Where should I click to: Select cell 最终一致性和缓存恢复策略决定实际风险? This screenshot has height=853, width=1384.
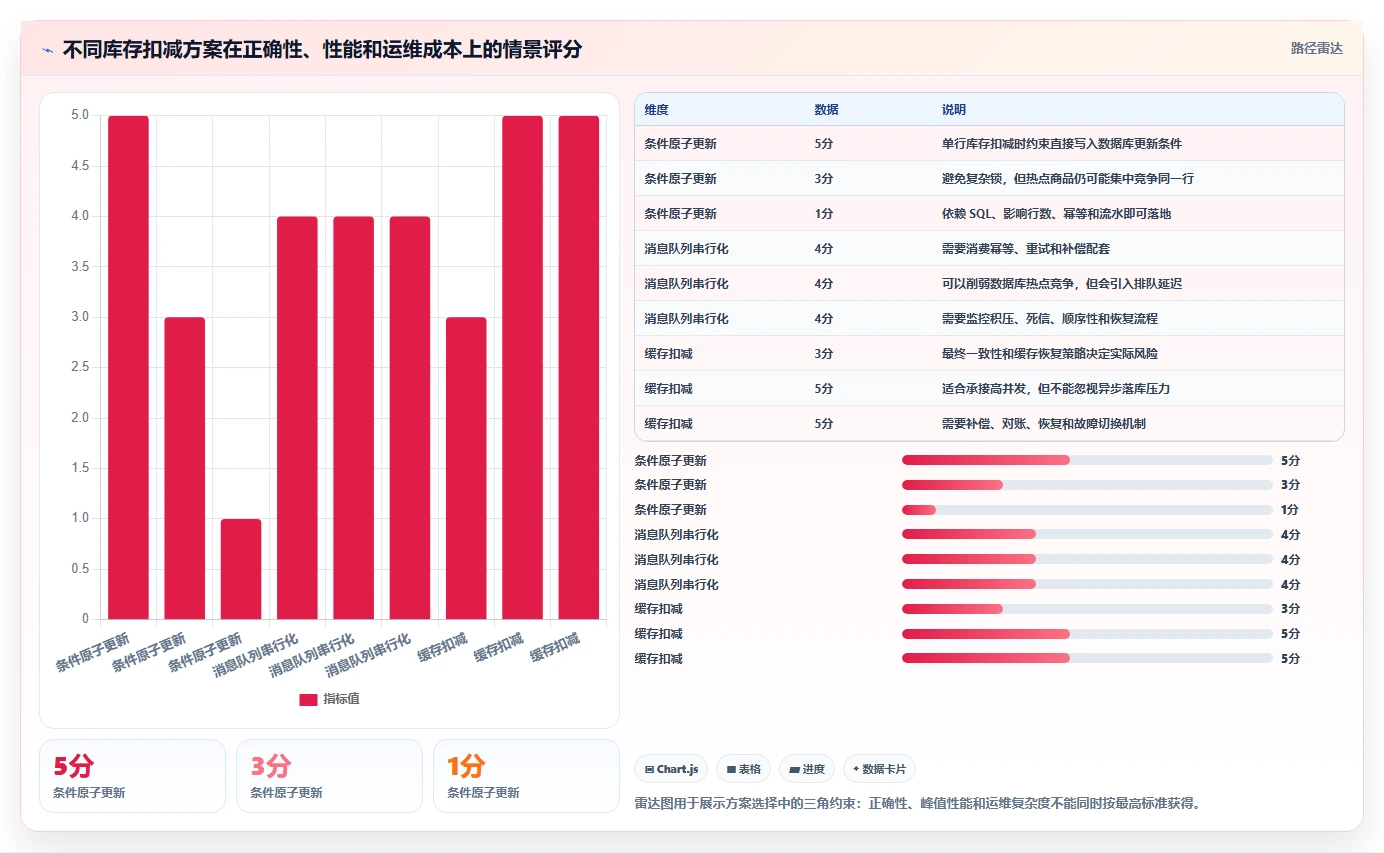[x=1050, y=354]
